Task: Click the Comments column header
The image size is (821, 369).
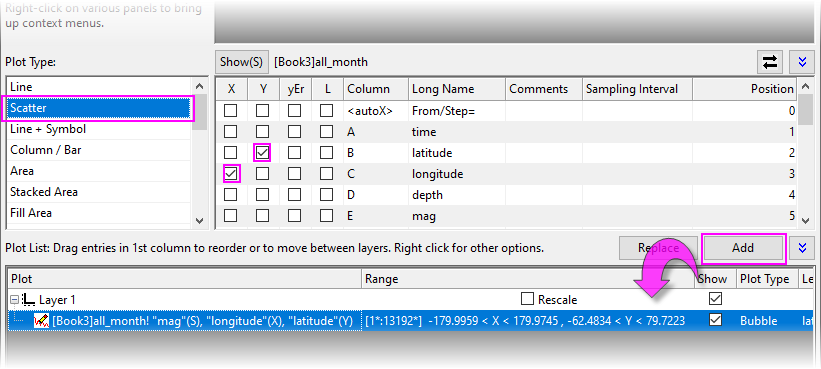Action: point(543,89)
